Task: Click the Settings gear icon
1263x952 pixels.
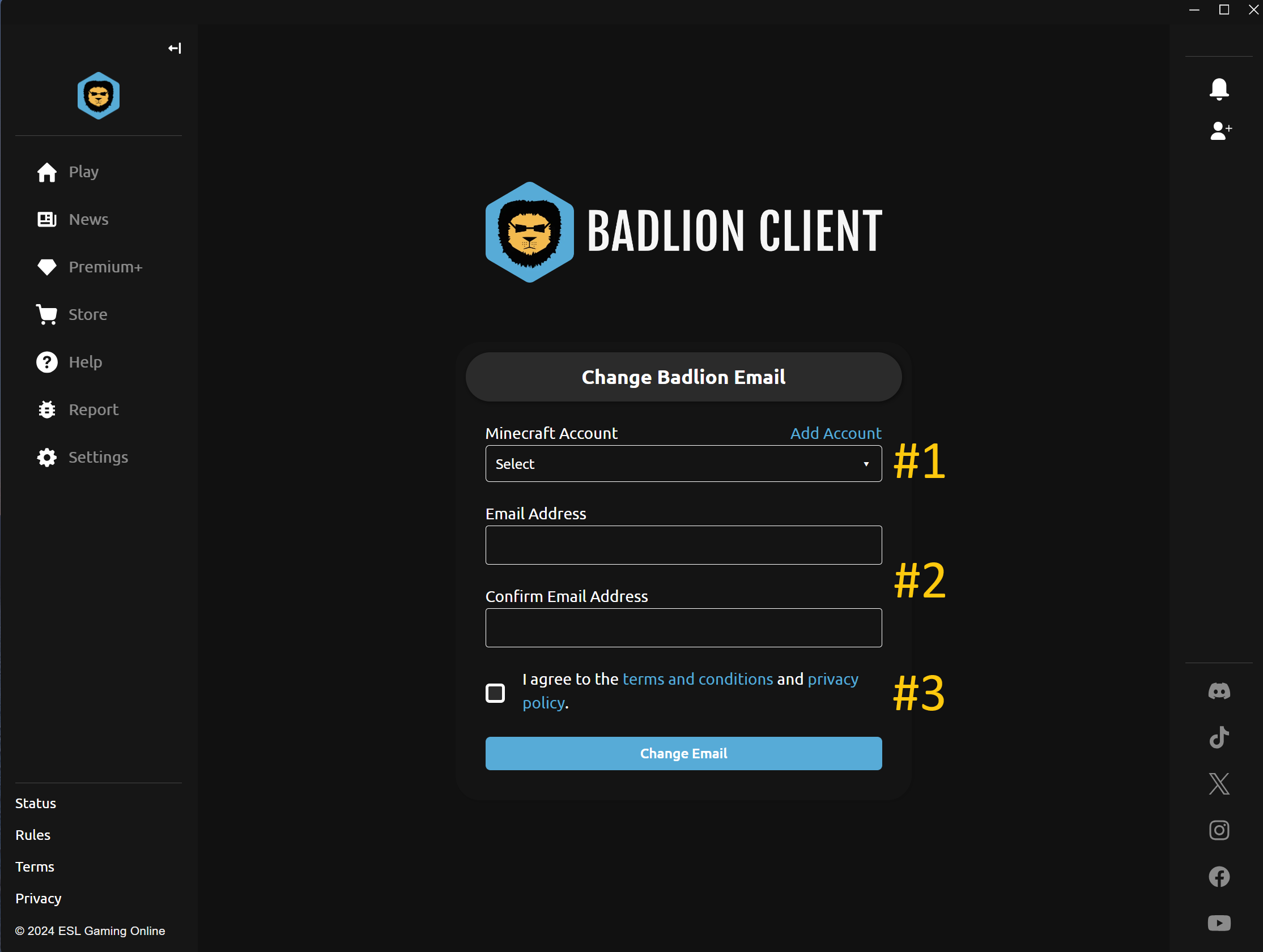Action: (x=47, y=457)
